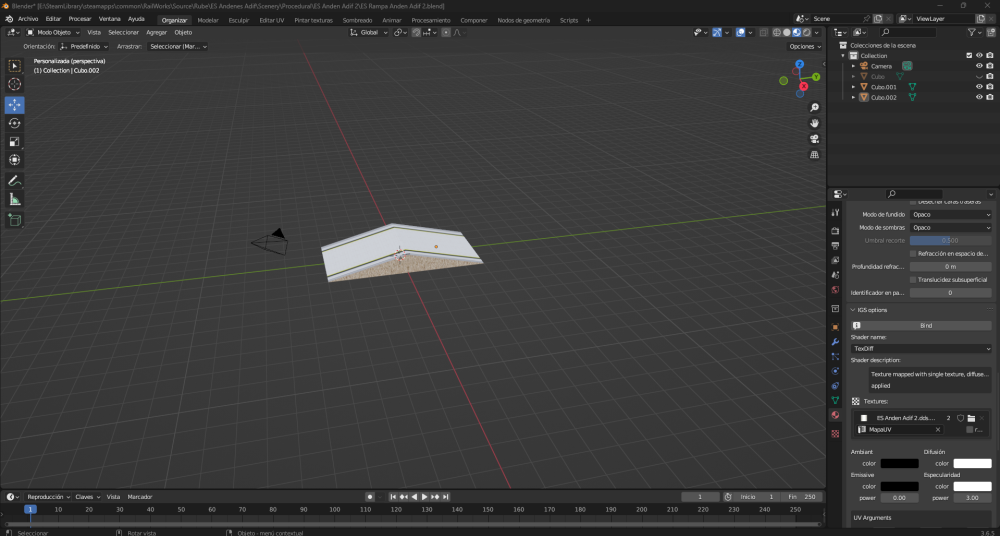Open the Opciones button in viewport
Screen dimensions: 1000x536
point(803,46)
